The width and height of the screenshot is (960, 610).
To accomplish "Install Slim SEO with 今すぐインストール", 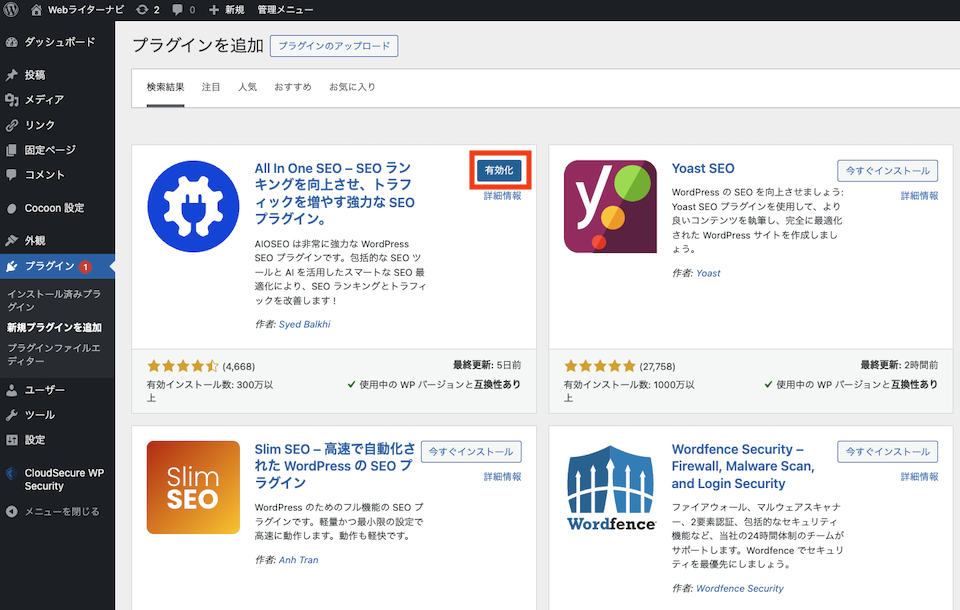I will 471,452.
